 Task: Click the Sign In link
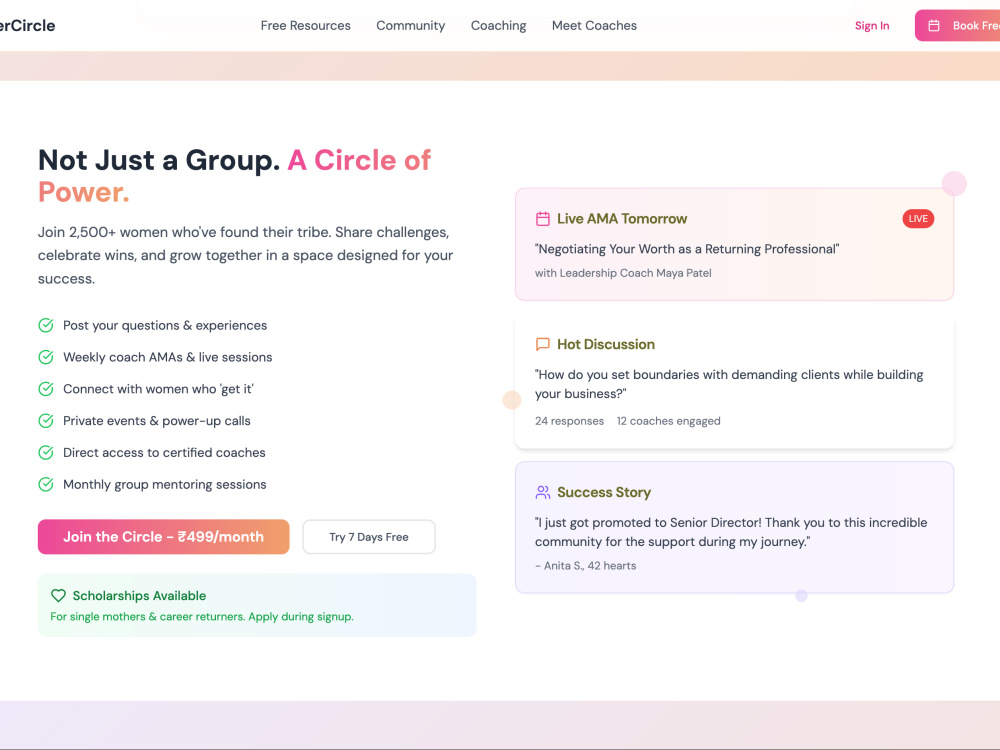[872, 26]
